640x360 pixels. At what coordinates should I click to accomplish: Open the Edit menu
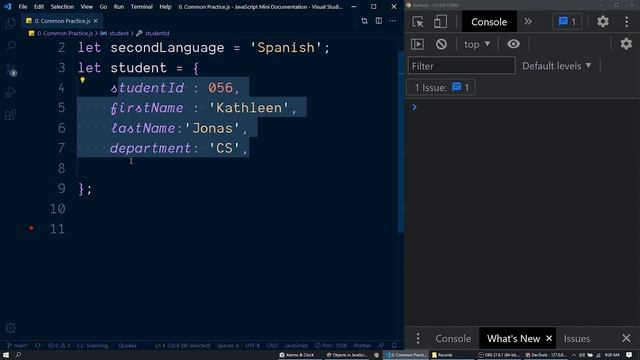(x=39, y=7)
